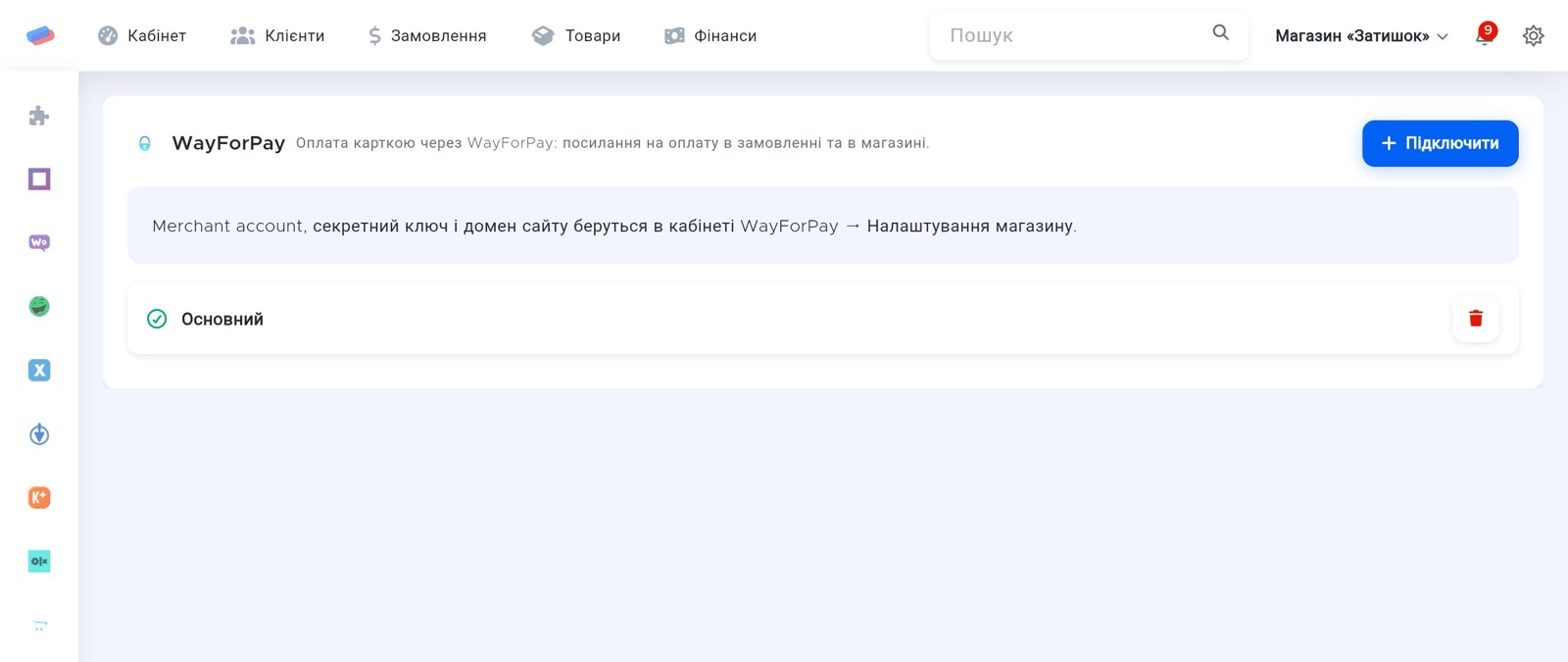The image size is (1568, 662).
Task: Open the orange K+ integration icon
Action: pyautogui.click(x=39, y=497)
